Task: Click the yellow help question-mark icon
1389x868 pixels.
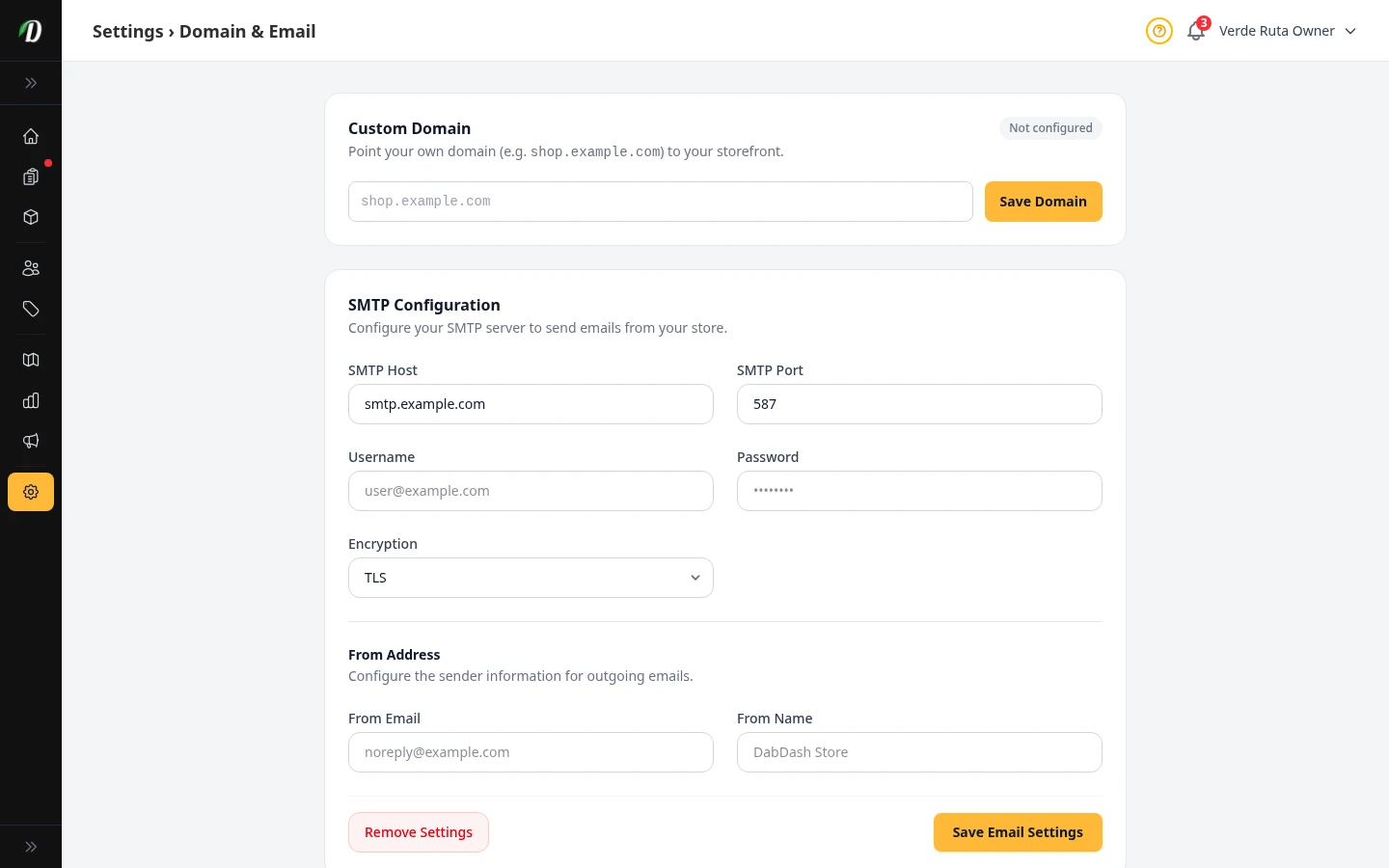Action: coord(1159,31)
